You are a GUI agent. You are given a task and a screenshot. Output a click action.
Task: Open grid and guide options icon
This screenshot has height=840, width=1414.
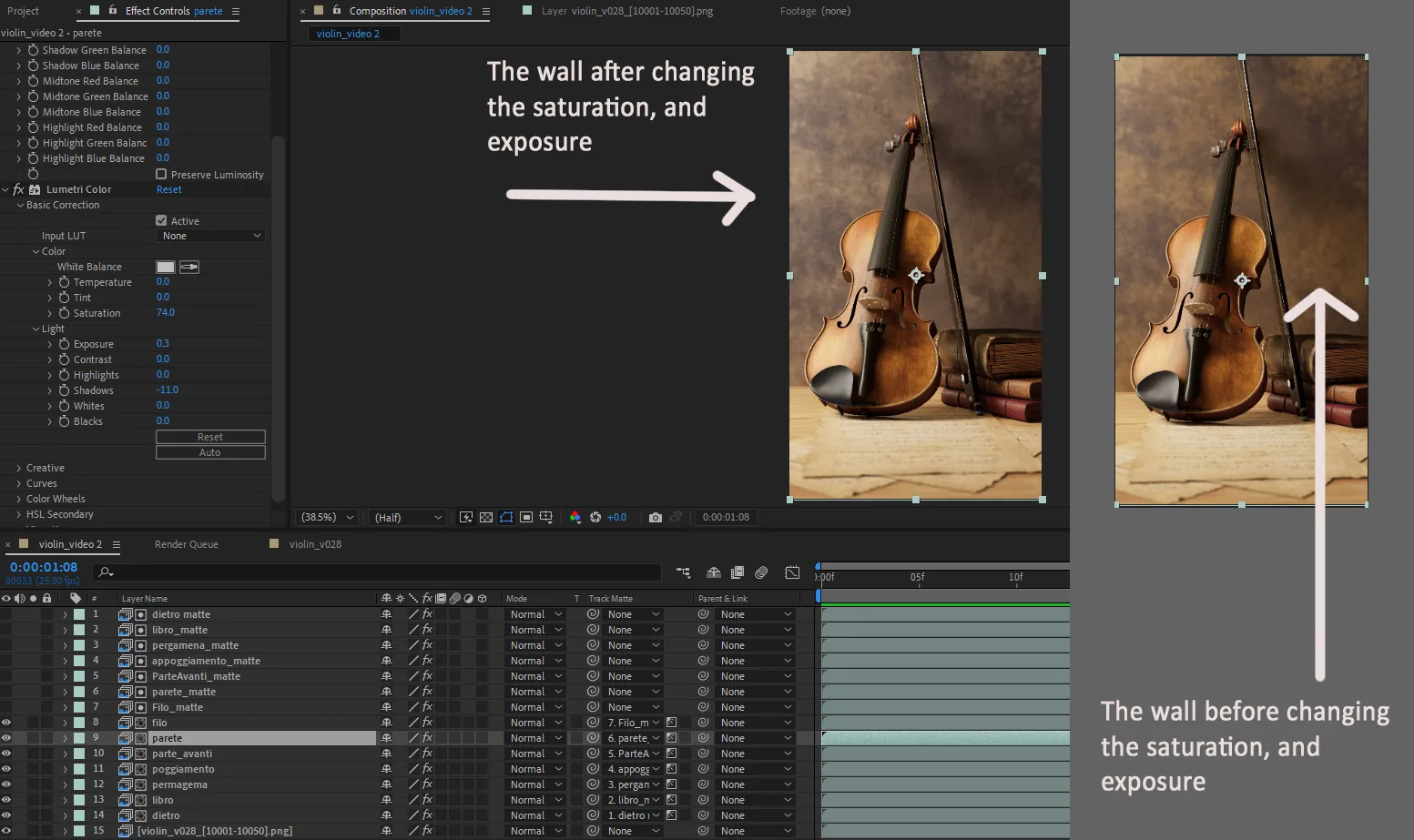click(546, 517)
